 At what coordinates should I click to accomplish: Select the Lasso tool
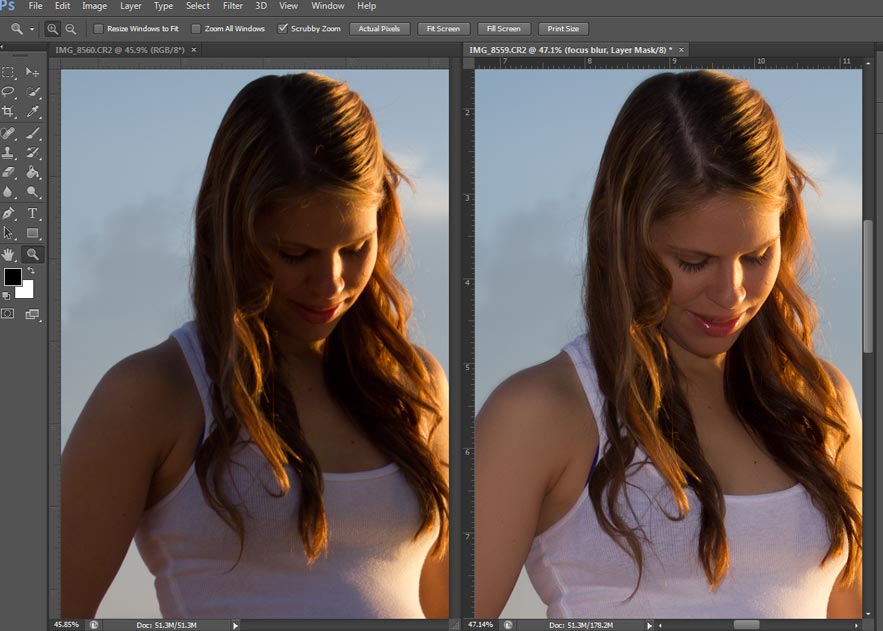click(9, 92)
